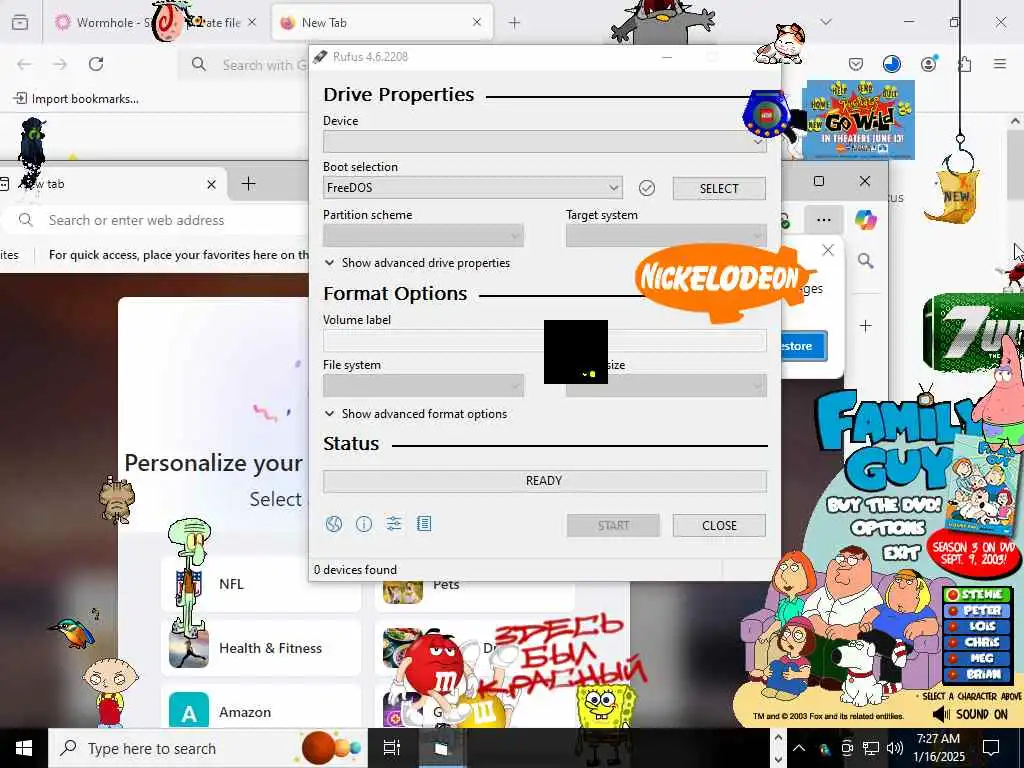Open the Windows Start menu
The width and height of the screenshot is (1024, 768).
pyautogui.click(x=24, y=748)
